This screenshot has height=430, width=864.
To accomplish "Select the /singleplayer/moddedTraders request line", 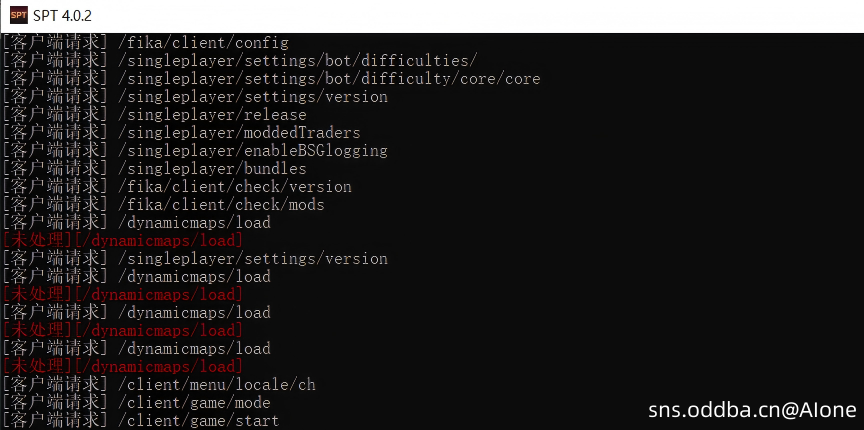I will tap(239, 133).
